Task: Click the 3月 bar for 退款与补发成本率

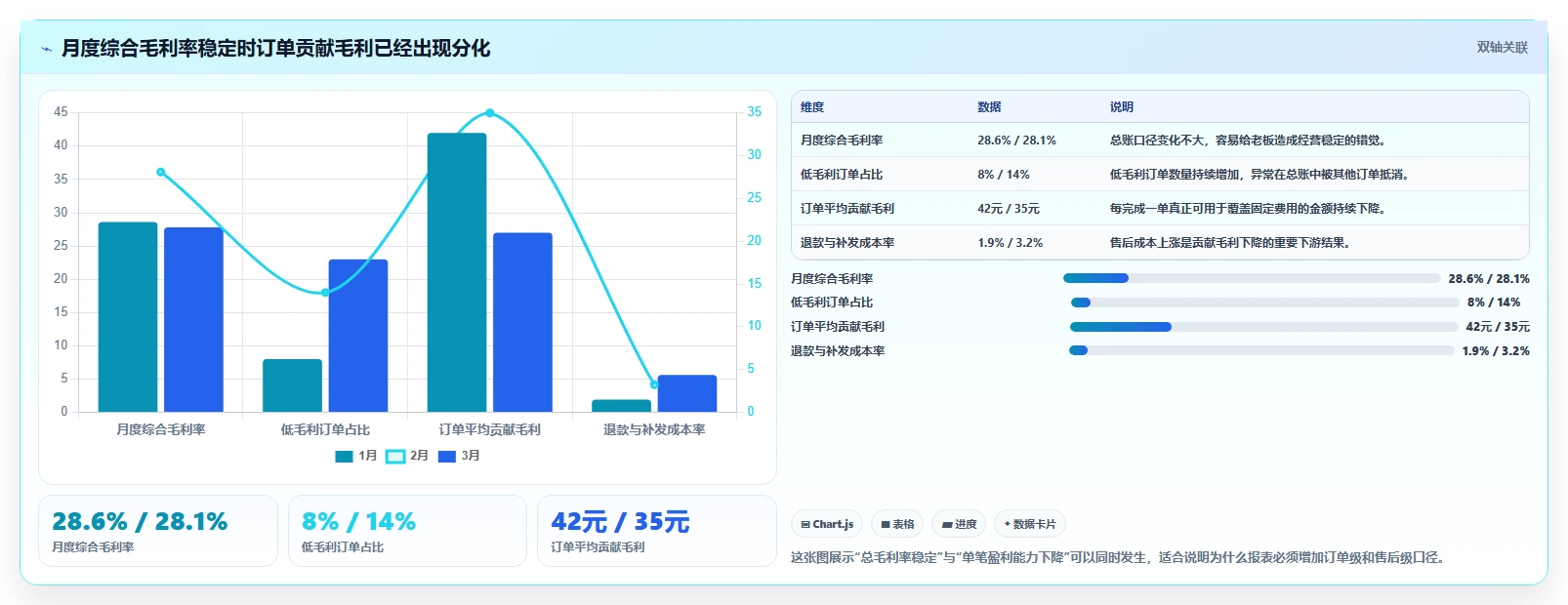Action: pos(687,393)
